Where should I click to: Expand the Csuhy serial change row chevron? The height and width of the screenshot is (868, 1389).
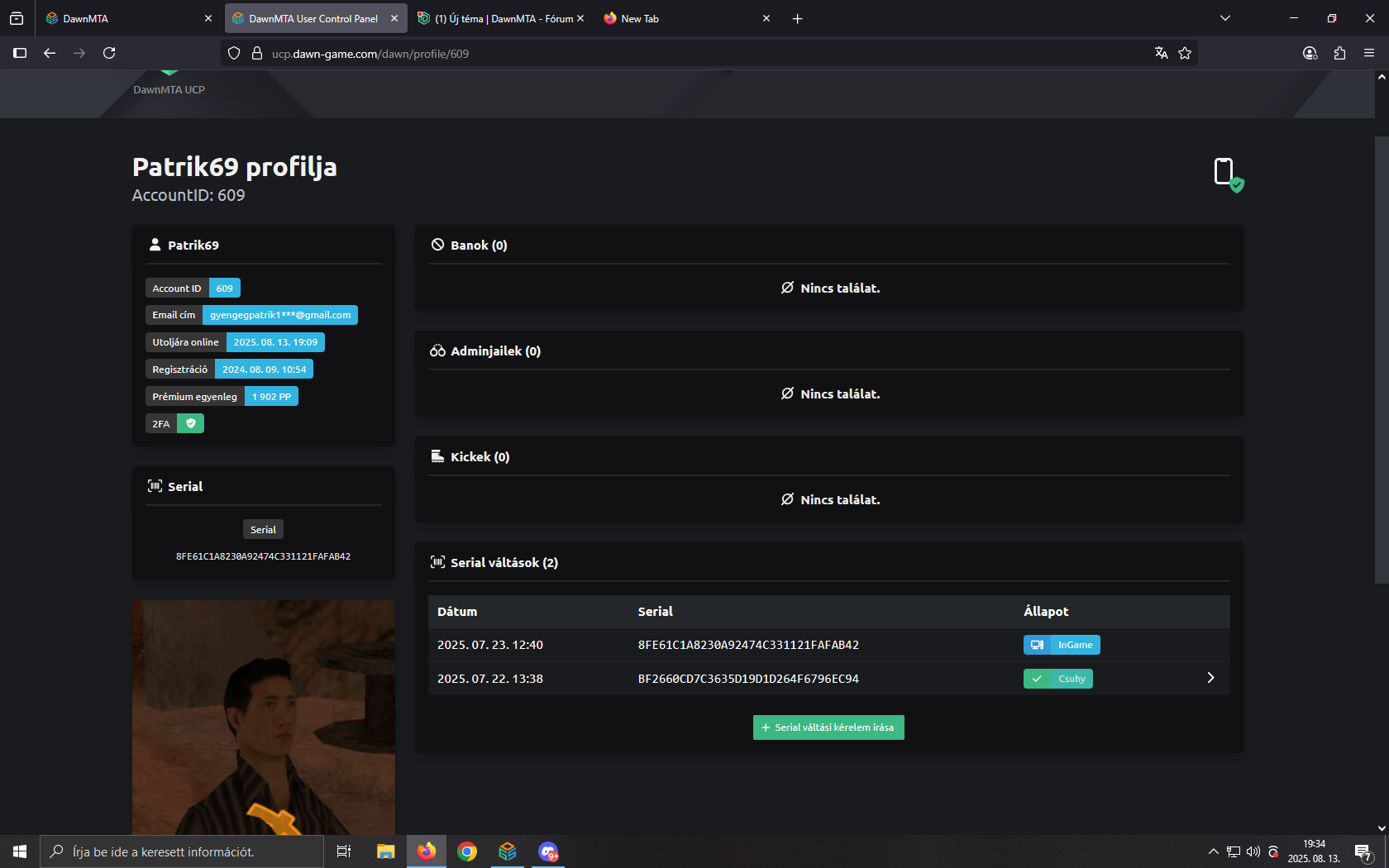tap(1210, 678)
